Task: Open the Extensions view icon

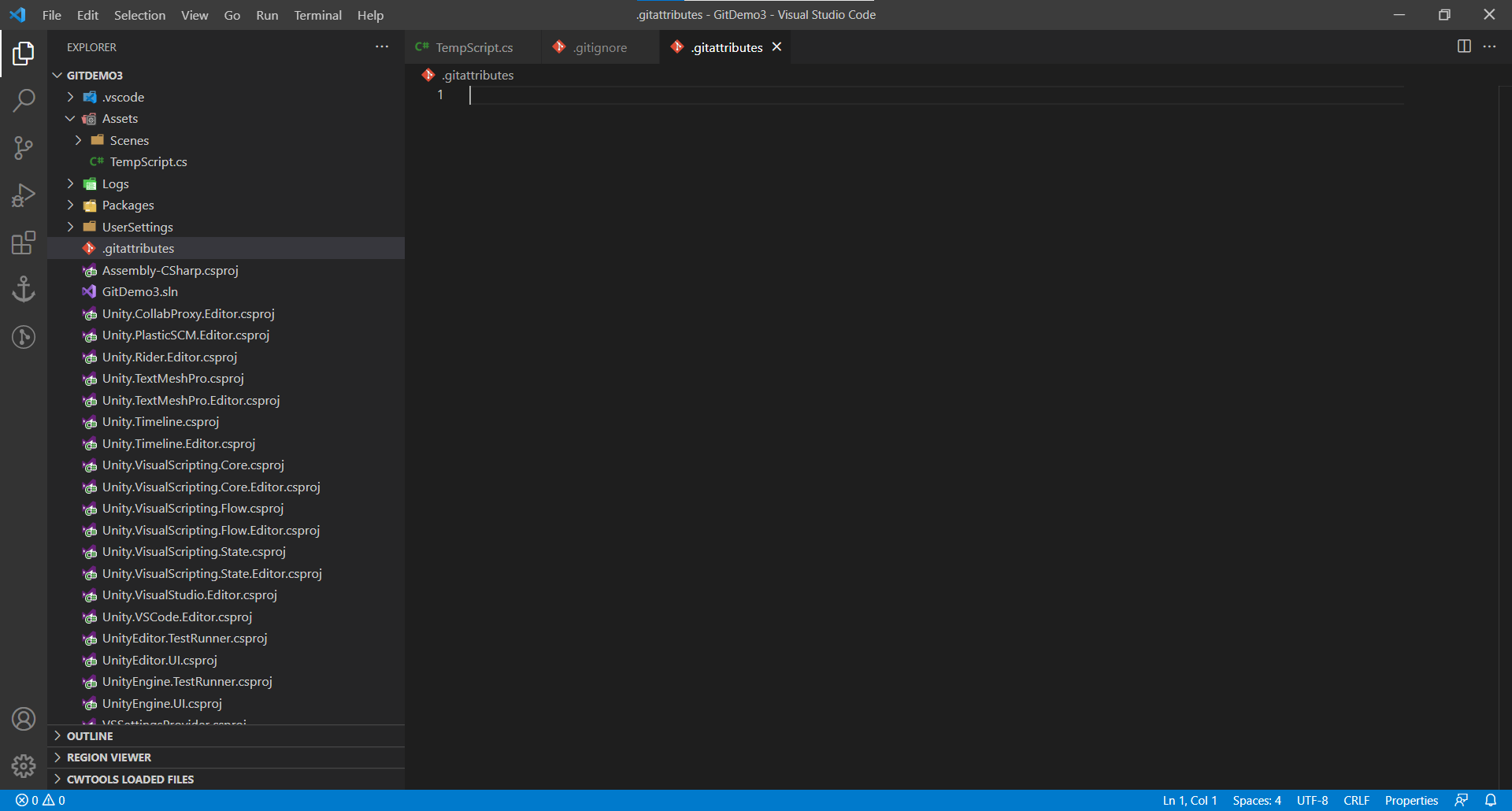Action: (24, 243)
